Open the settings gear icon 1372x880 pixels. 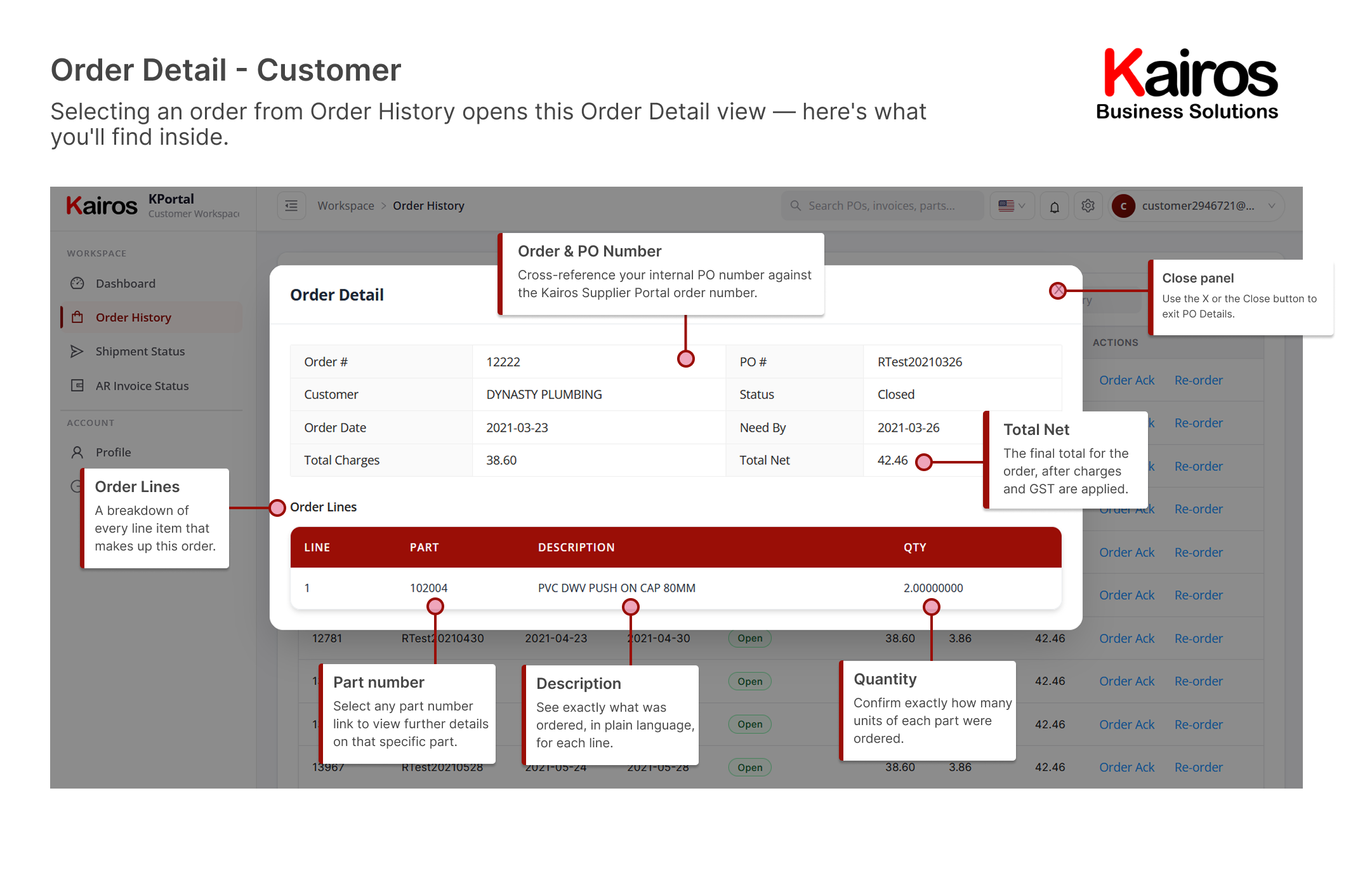pyautogui.click(x=1088, y=206)
